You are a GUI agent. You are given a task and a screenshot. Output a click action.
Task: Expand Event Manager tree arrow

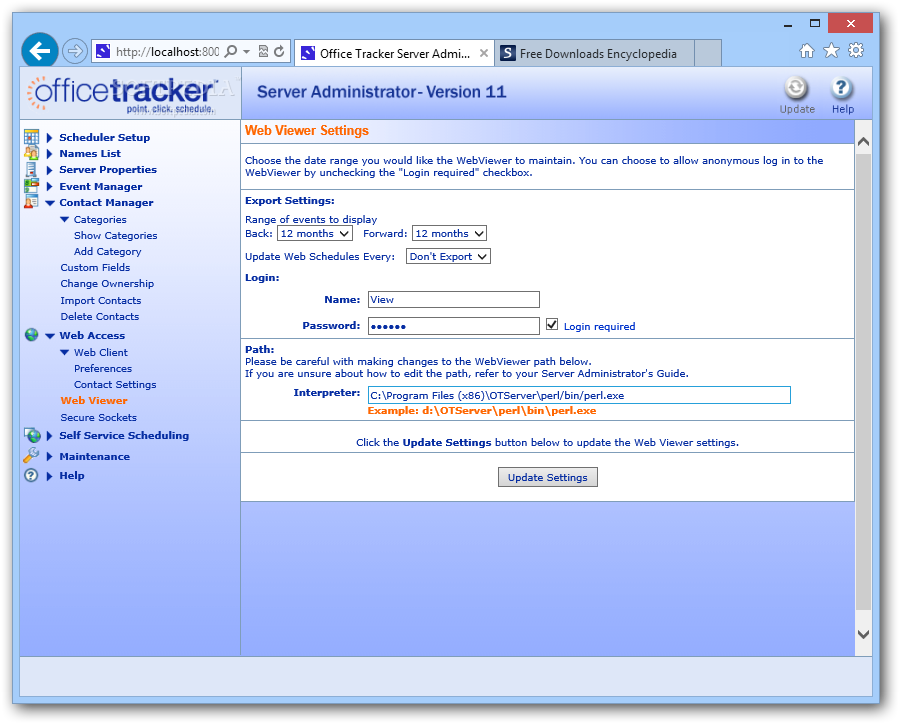(49, 187)
